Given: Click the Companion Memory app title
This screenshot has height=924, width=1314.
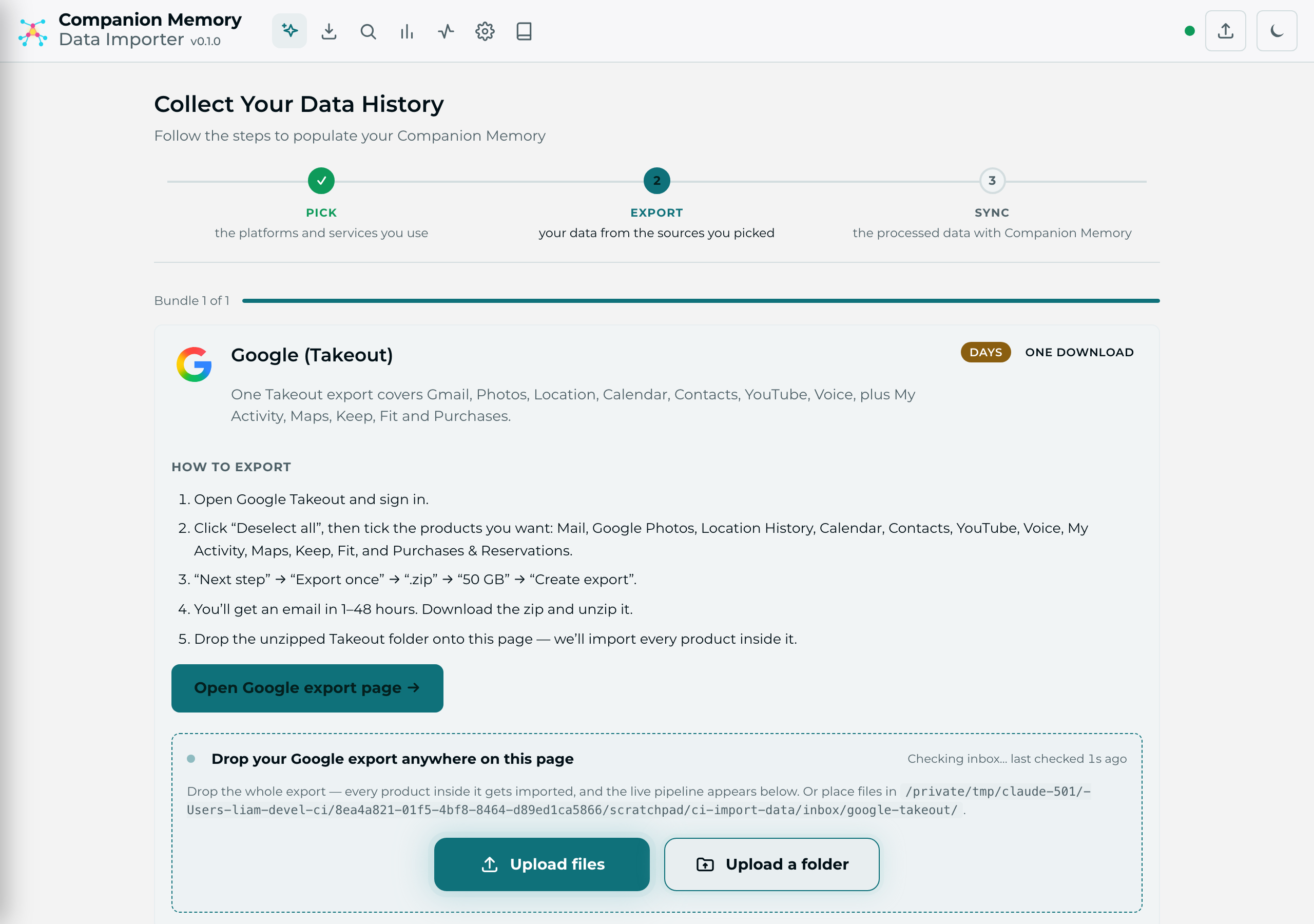Looking at the screenshot, I should (x=150, y=20).
